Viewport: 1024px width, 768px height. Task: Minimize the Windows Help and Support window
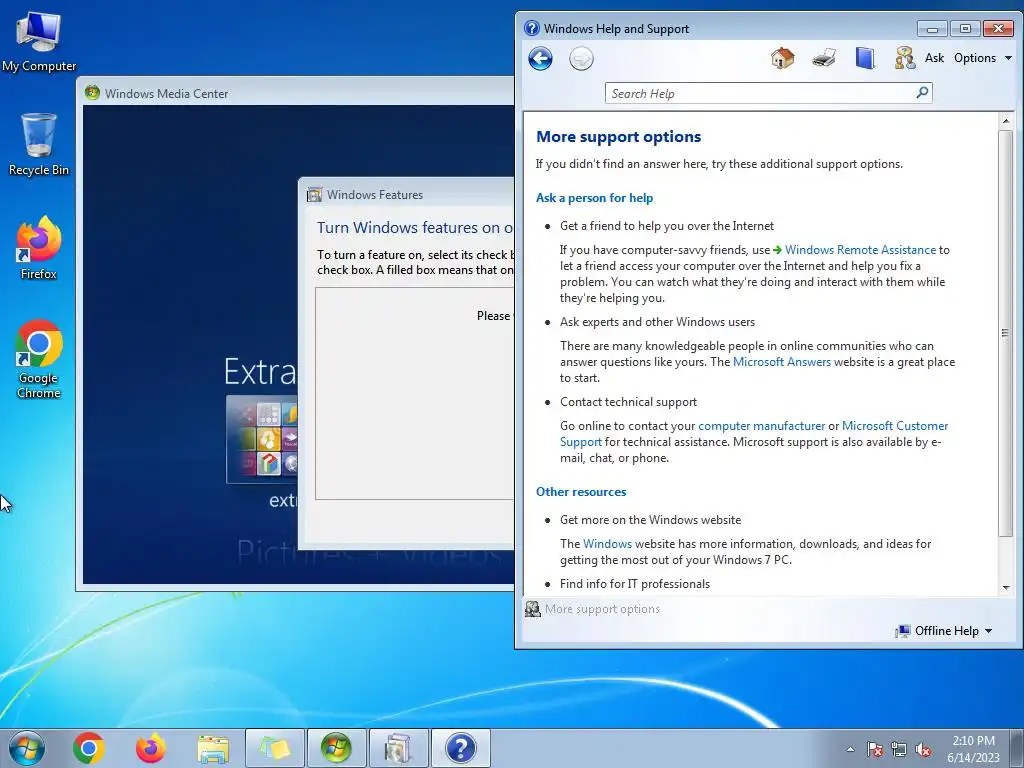pos(932,29)
